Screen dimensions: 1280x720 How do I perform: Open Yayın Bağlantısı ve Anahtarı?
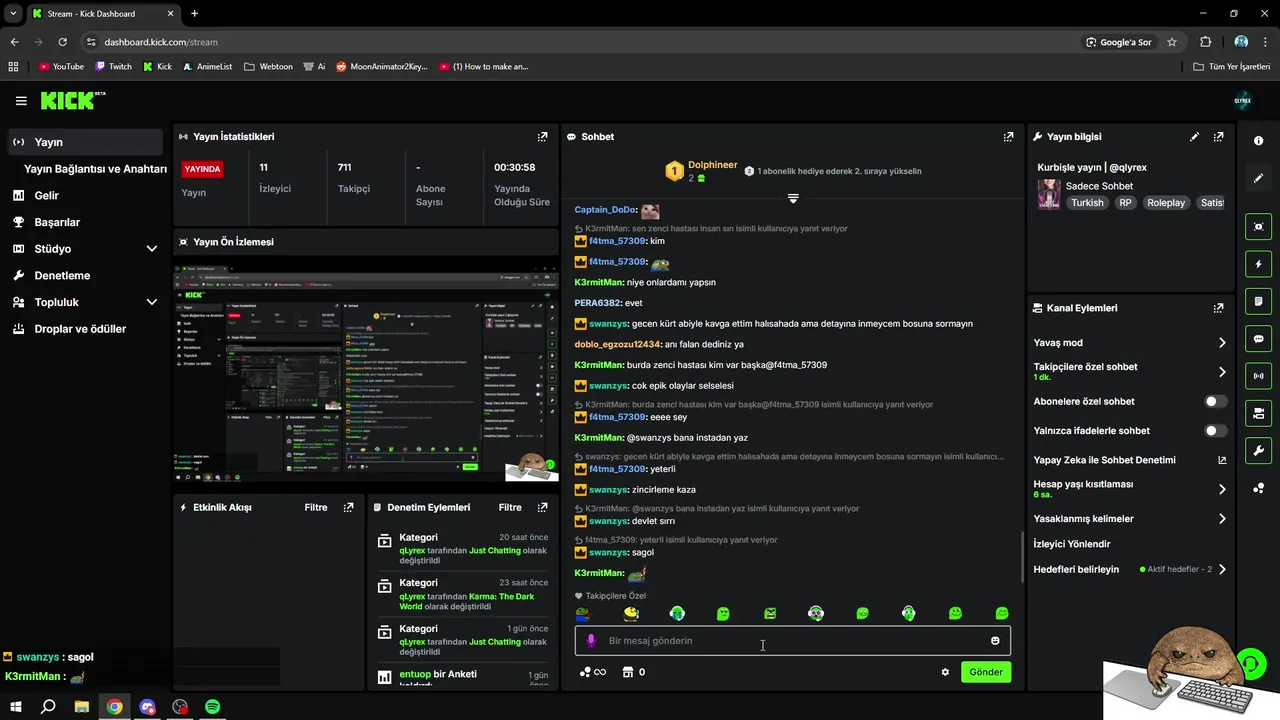95,169
